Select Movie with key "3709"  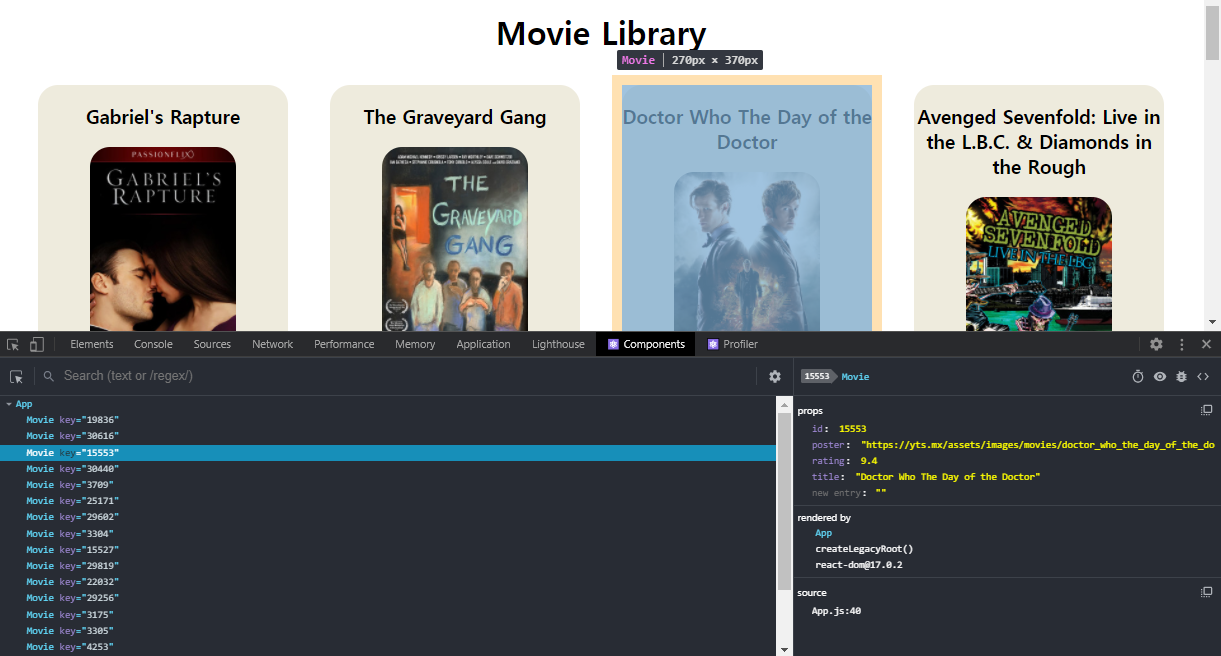tap(388, 485)
